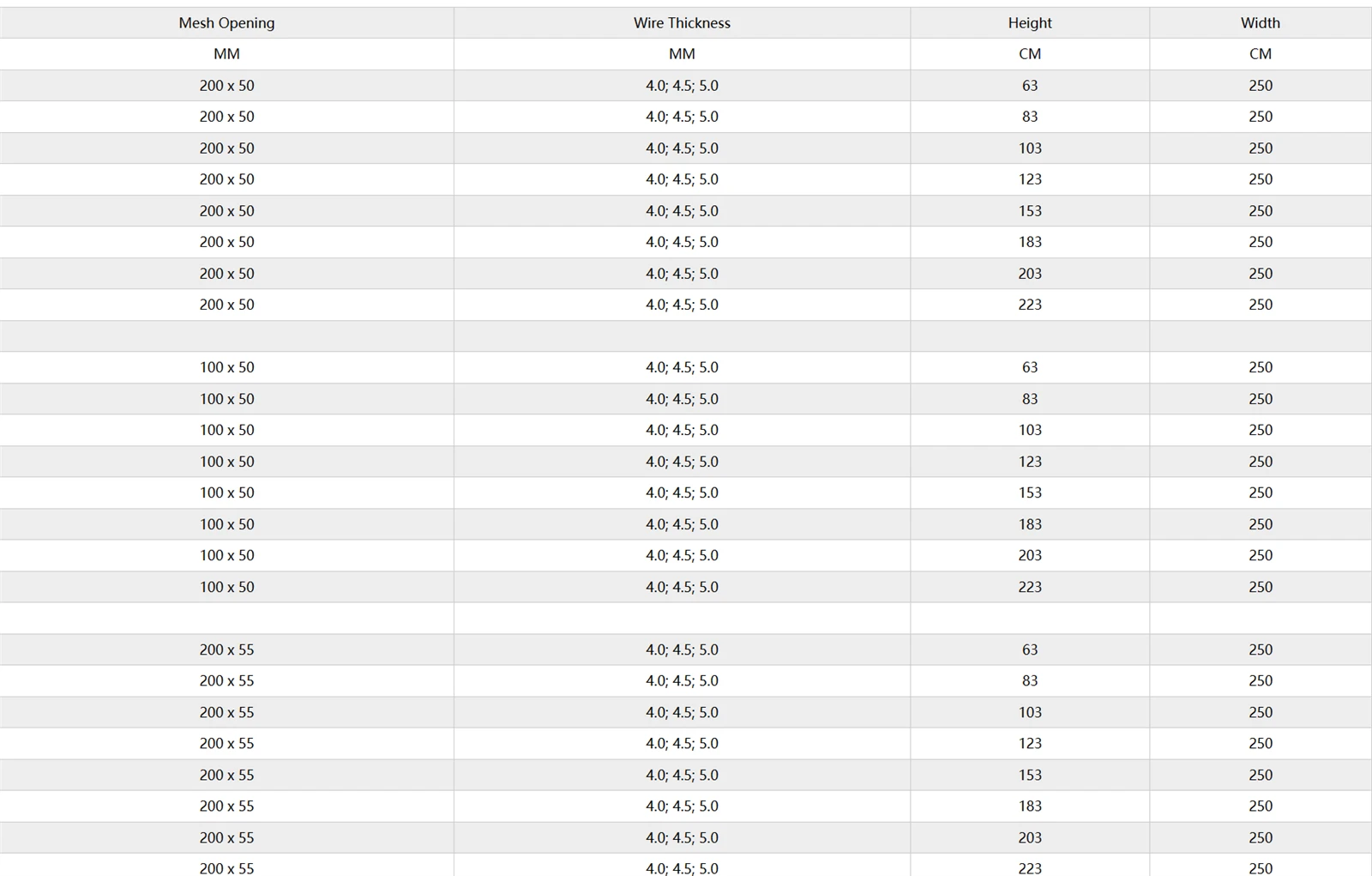Viewport: 1372px width, 876px height.
Task: Click the Mesh Opening column header
Action: 226,23
